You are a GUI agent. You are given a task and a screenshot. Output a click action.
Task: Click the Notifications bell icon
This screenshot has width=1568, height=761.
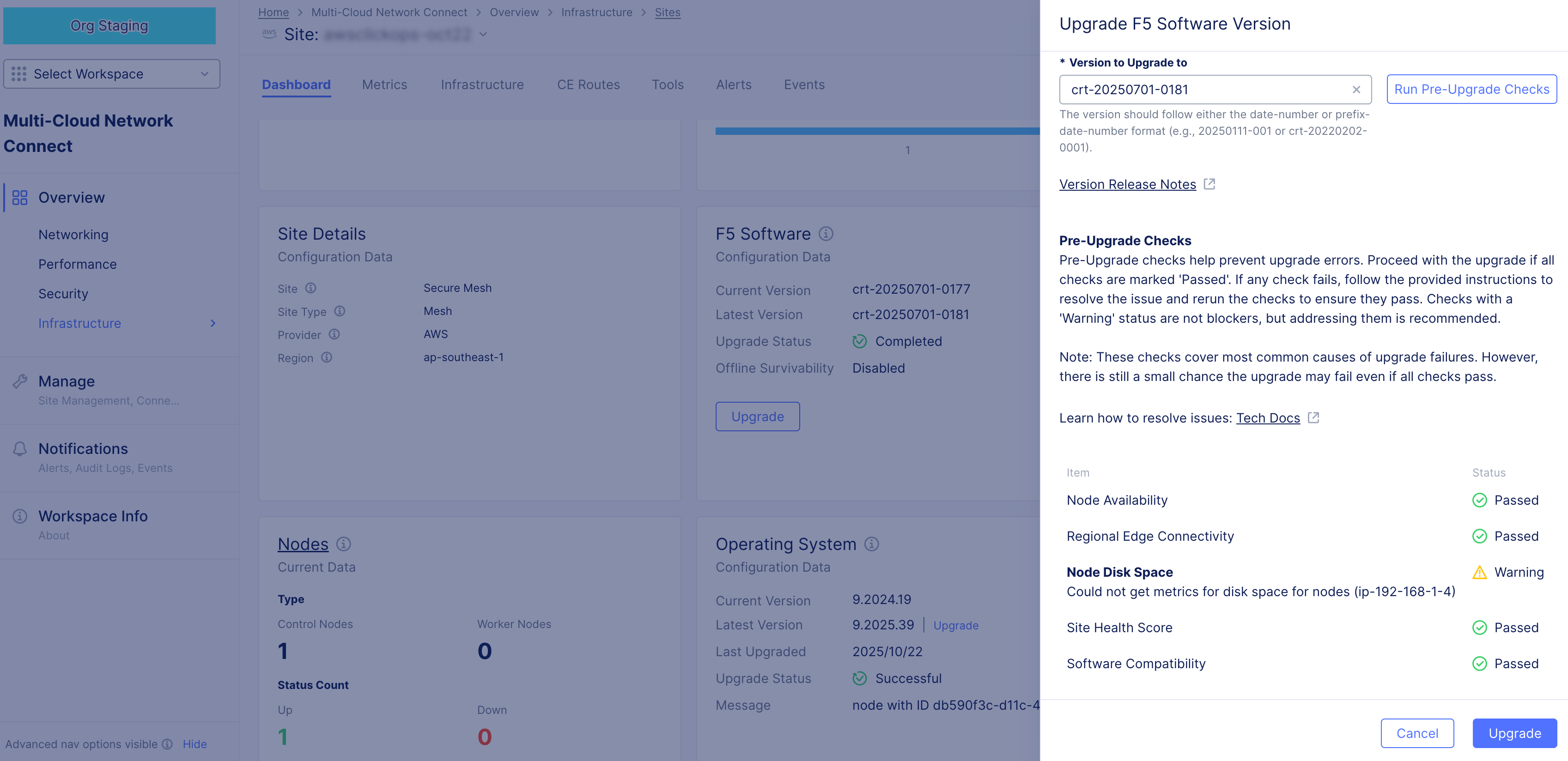click(x=19, y=449)
